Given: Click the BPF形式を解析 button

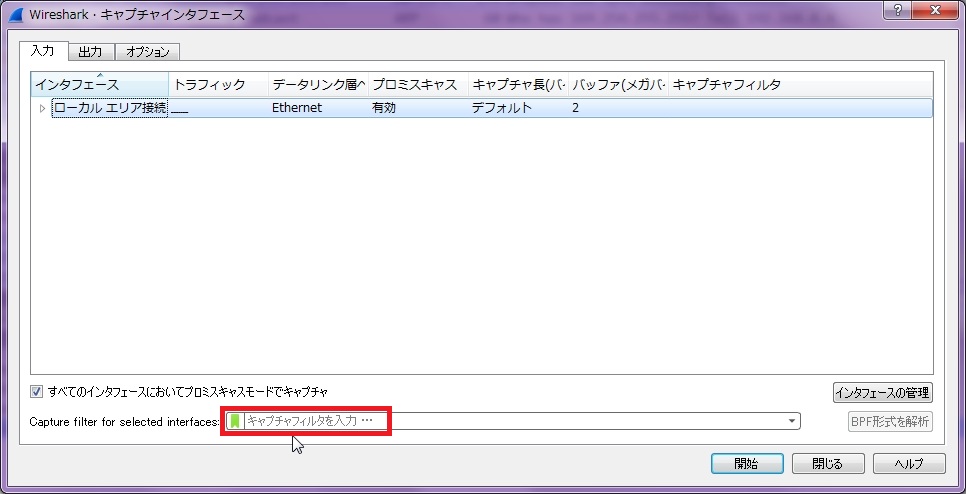Looking at the screenshot, I should point(890,422).
